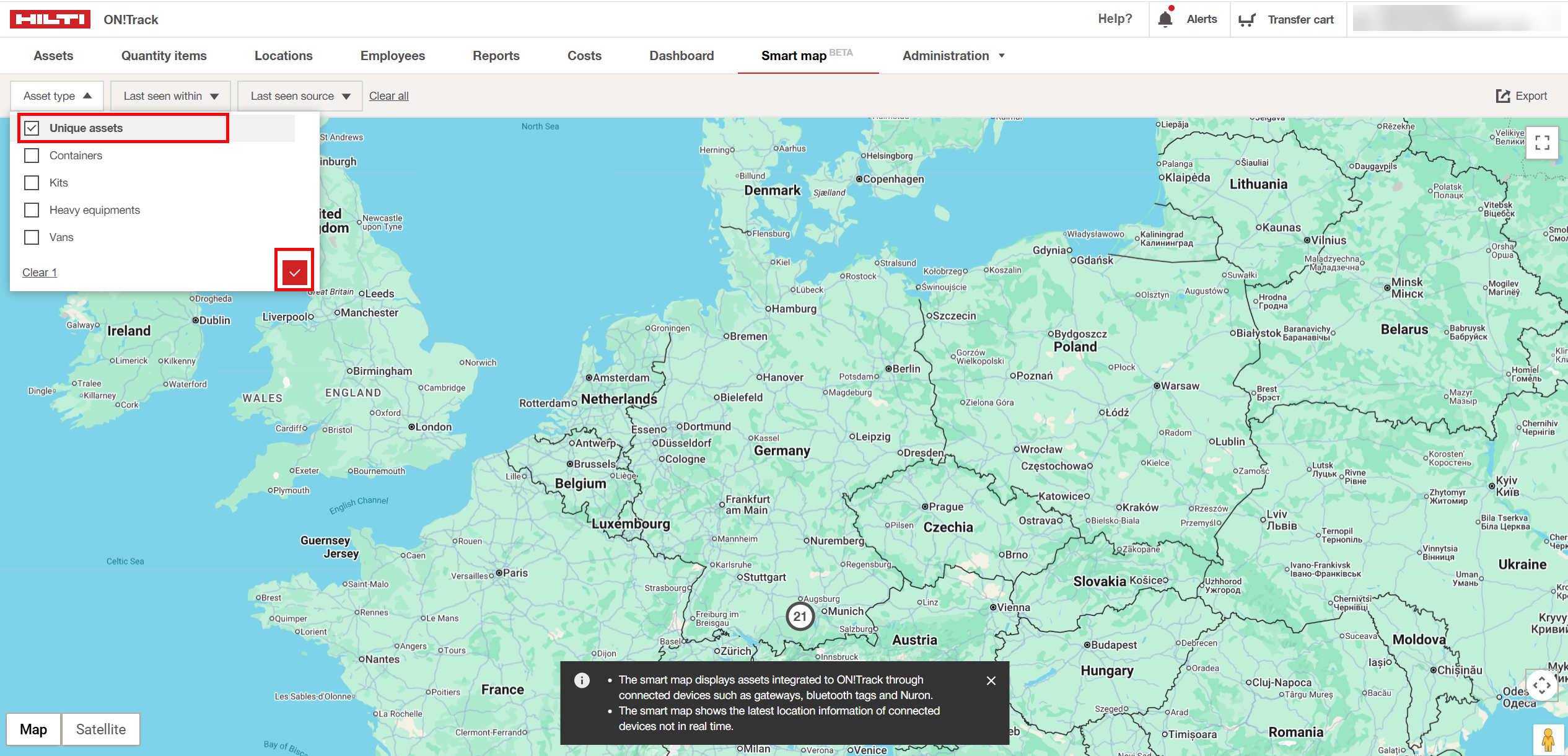Click the Clear all link
The height and width of the screenshot is (756, 1568).
tap(388, 96)
